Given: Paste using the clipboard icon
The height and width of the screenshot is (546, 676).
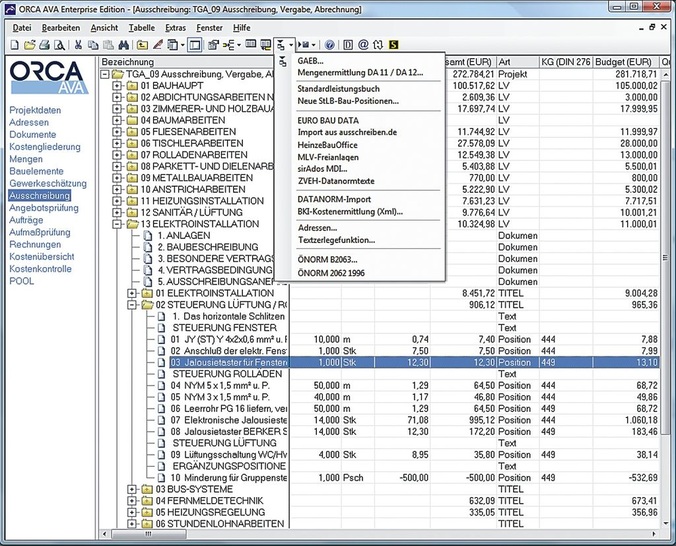Looking at the screenshot, I should coord(108,45).
